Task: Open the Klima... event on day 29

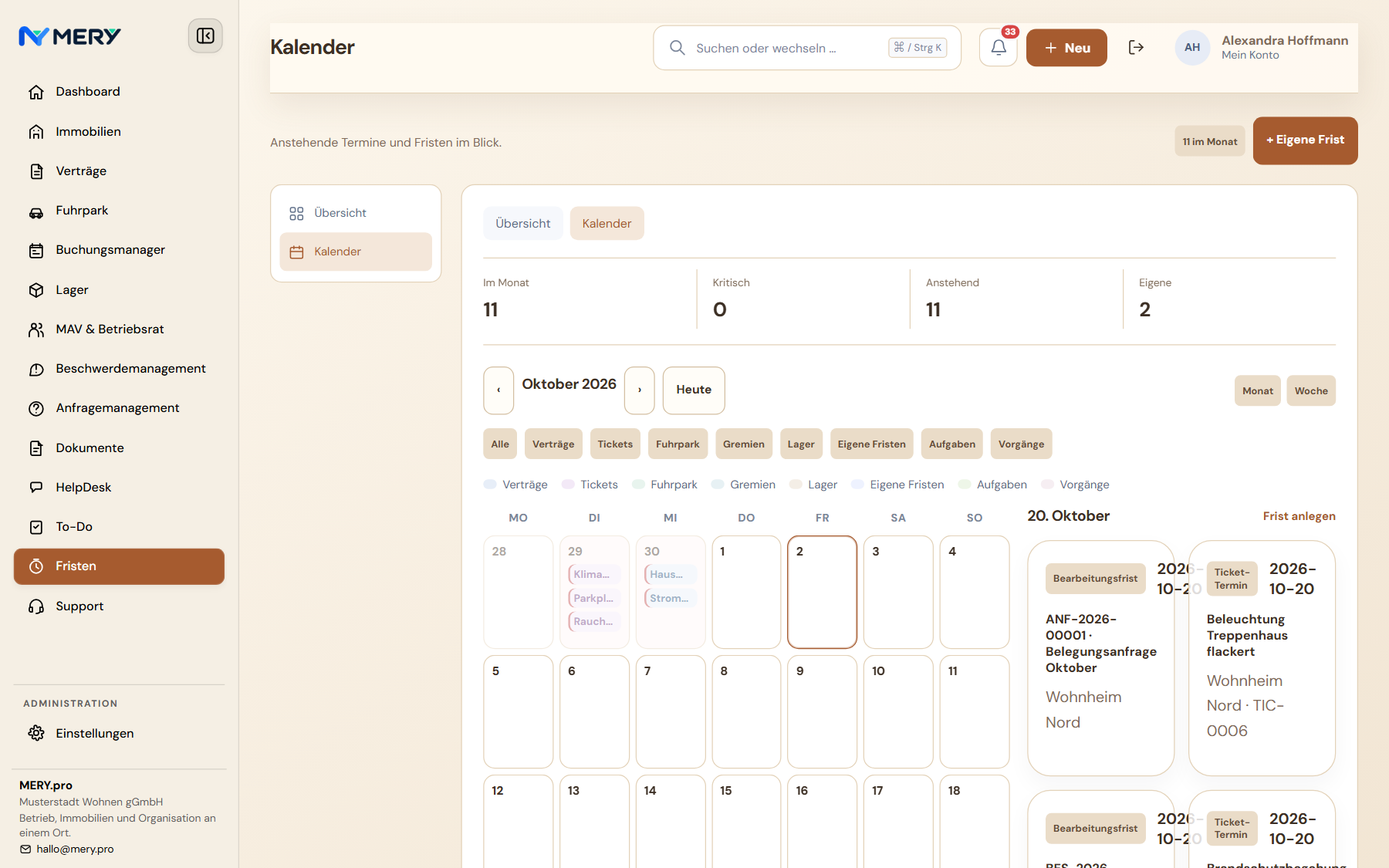Action: [x=594, y=574]
